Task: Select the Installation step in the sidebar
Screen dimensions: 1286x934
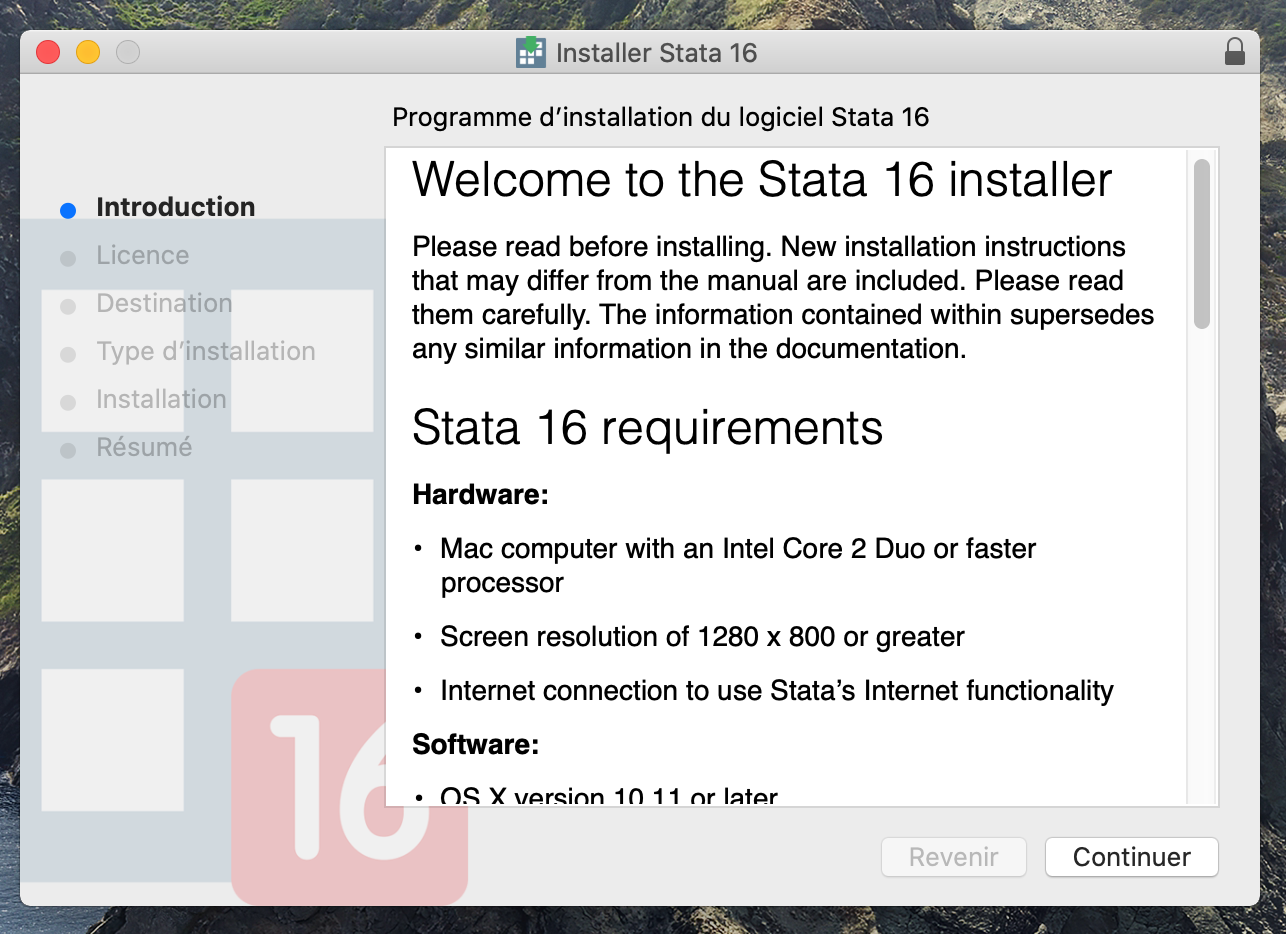Action: (x=161, y=399)
